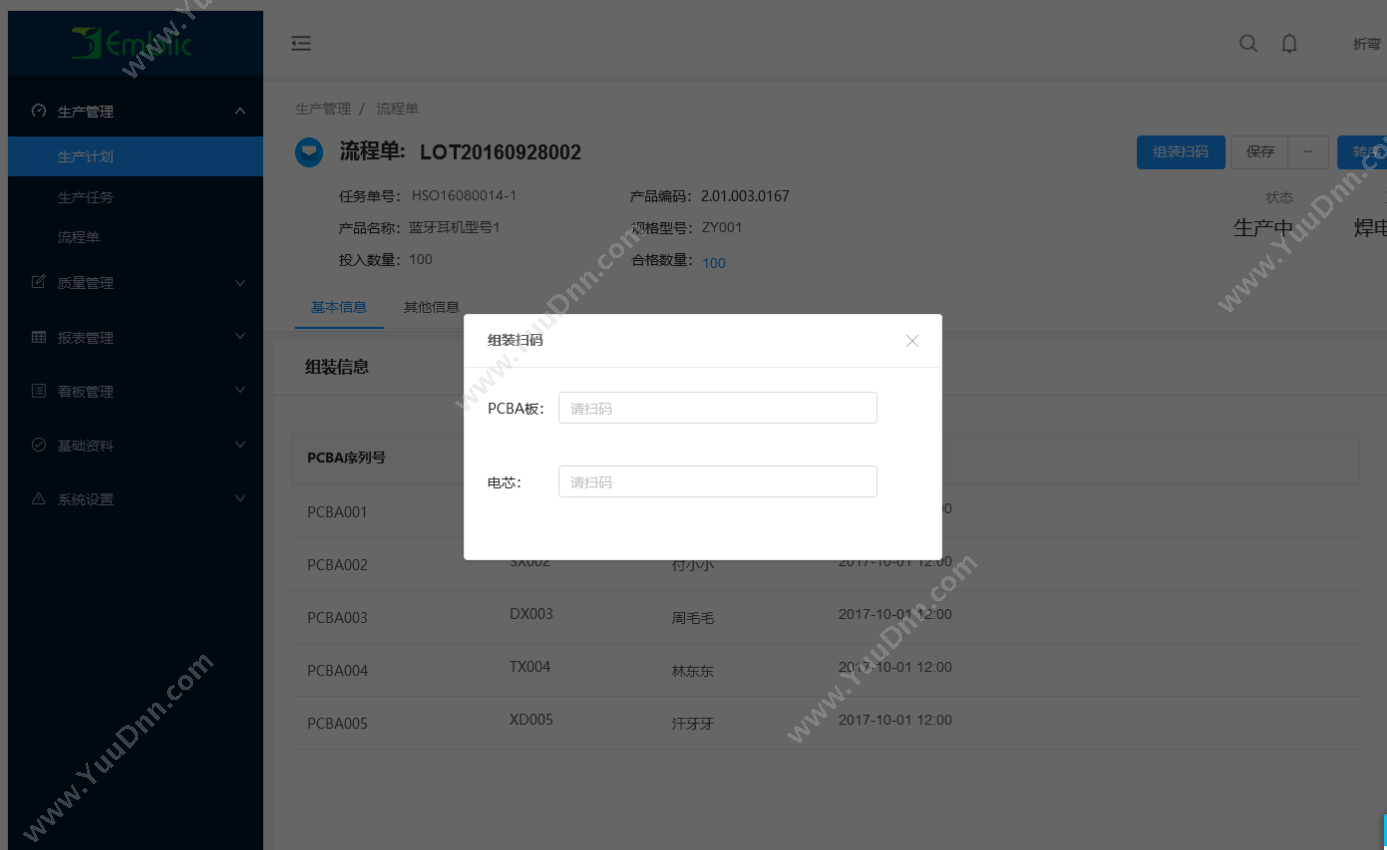1387x850 pixels.
Task: Switch to the 基本信息 tab
Action: (339, 307)
